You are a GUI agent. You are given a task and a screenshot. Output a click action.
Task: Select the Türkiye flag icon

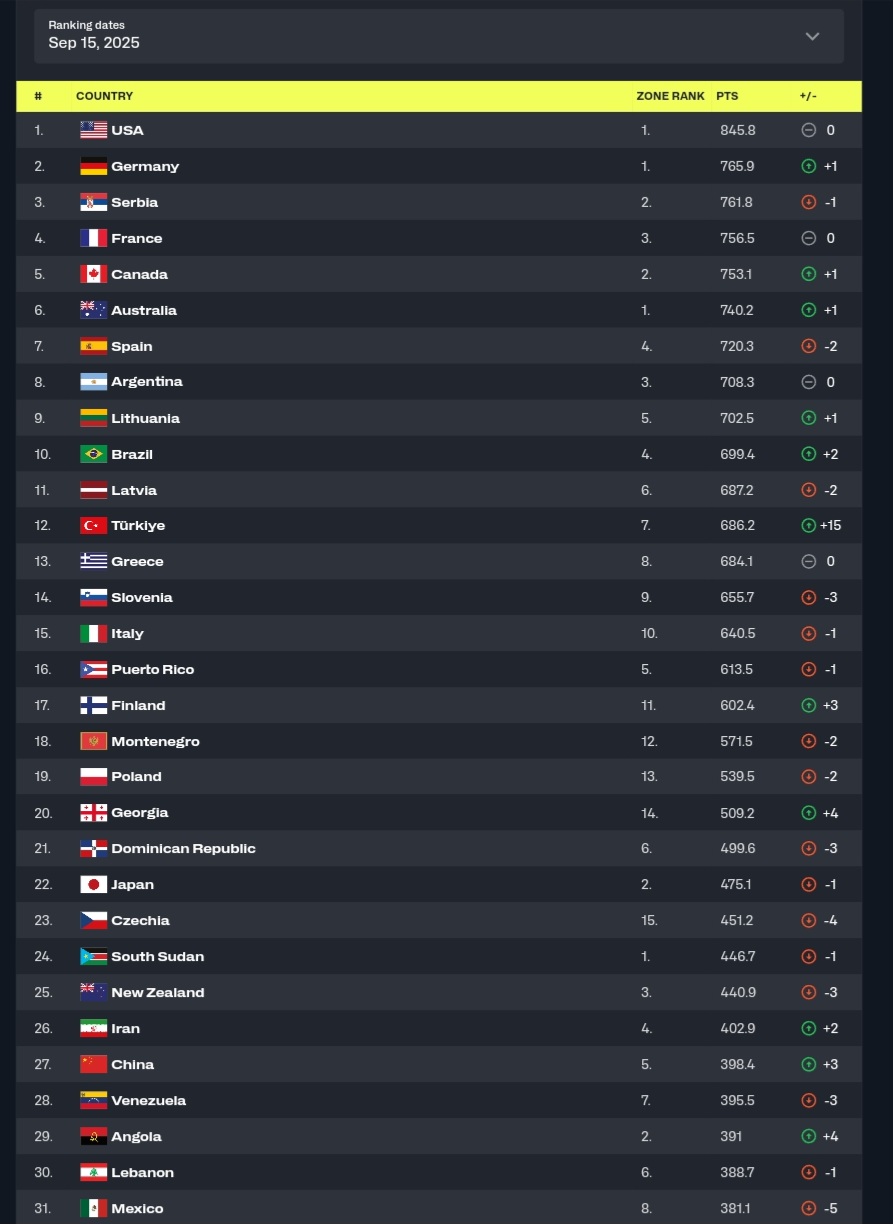tap(93, 525)
